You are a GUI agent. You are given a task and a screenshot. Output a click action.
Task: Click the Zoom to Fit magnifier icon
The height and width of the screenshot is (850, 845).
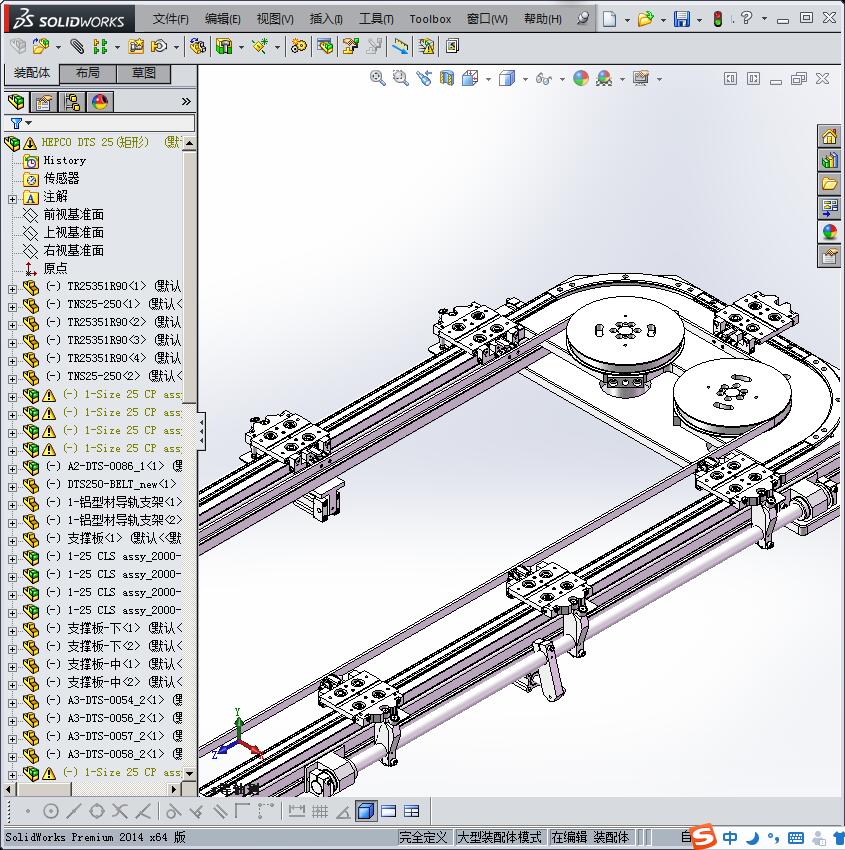point(378,78)
